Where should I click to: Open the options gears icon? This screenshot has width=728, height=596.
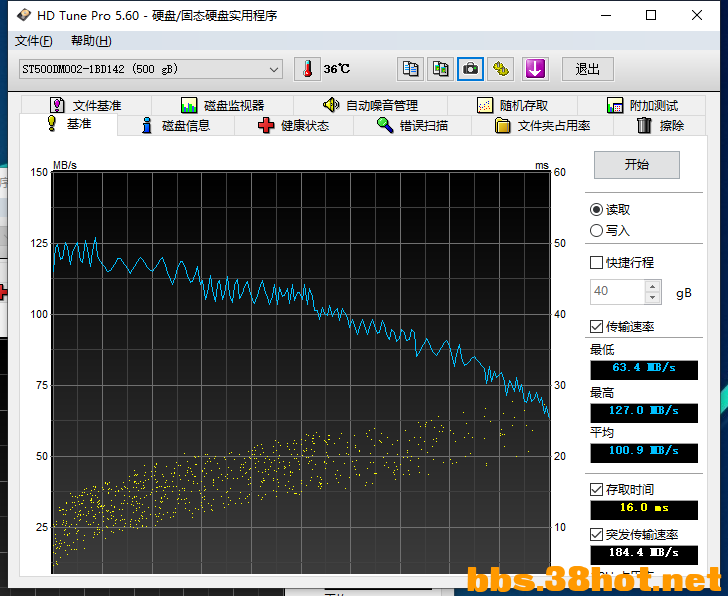(500, 69)
